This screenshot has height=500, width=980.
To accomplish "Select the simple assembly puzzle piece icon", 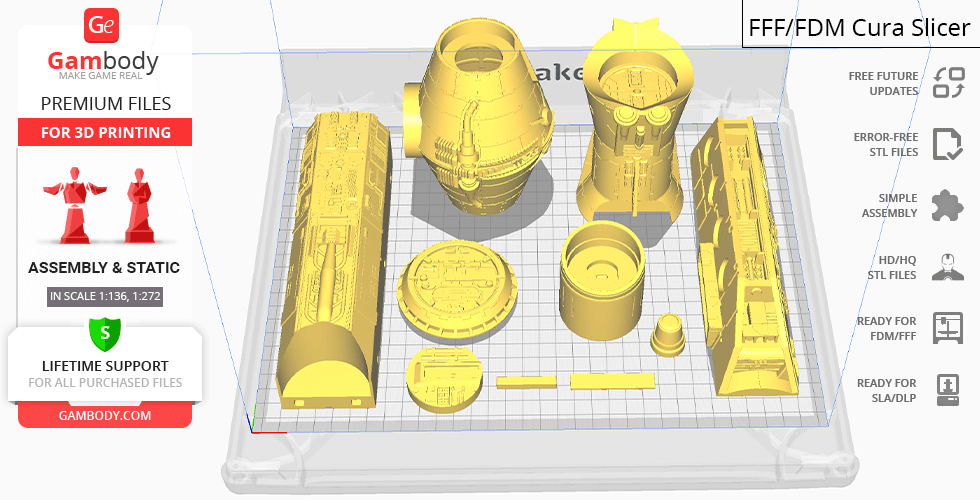I will 947,206.
